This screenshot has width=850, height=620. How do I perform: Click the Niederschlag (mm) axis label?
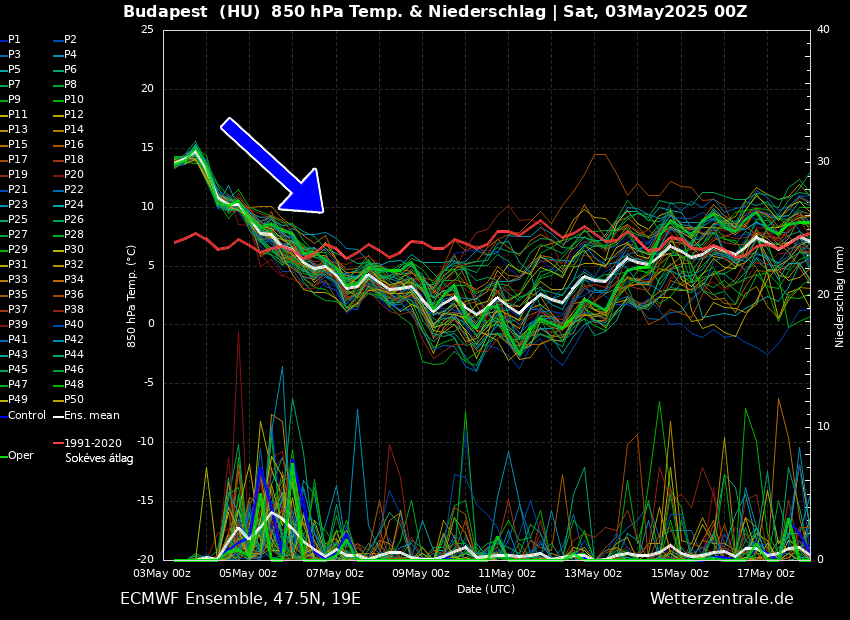840,296
